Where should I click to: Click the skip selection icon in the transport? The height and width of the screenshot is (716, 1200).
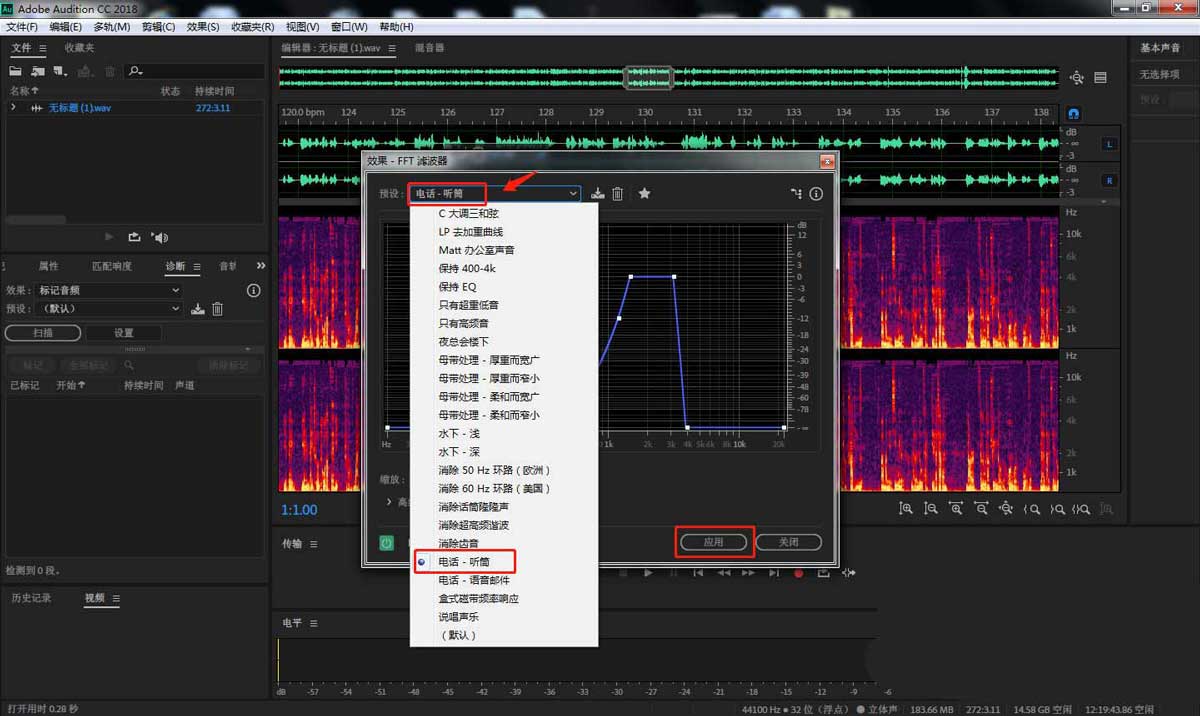click(848, 573)
